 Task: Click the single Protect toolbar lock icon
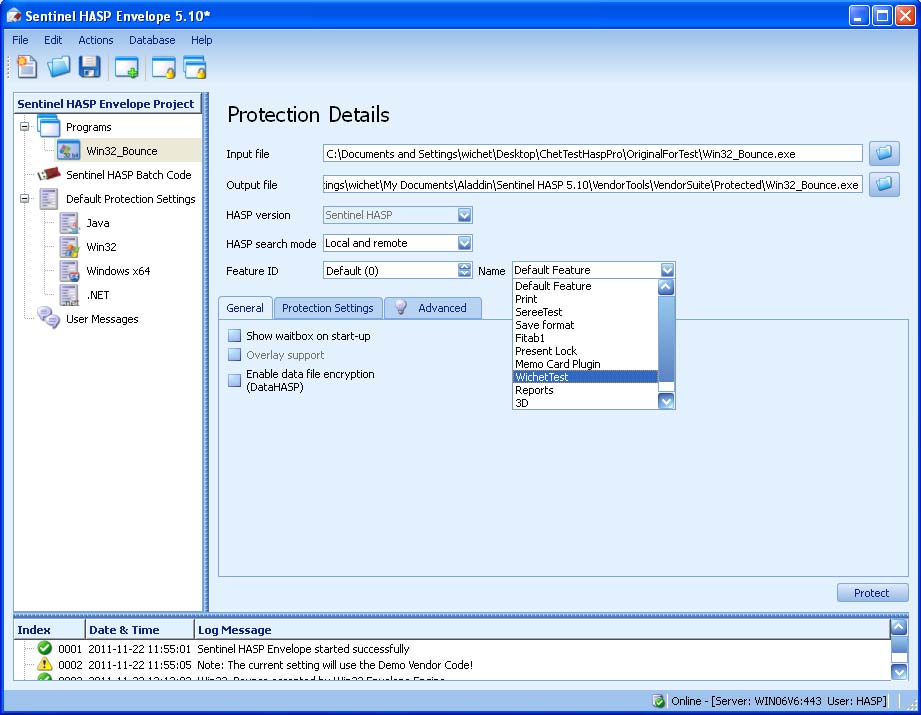(x=163, y=67)
